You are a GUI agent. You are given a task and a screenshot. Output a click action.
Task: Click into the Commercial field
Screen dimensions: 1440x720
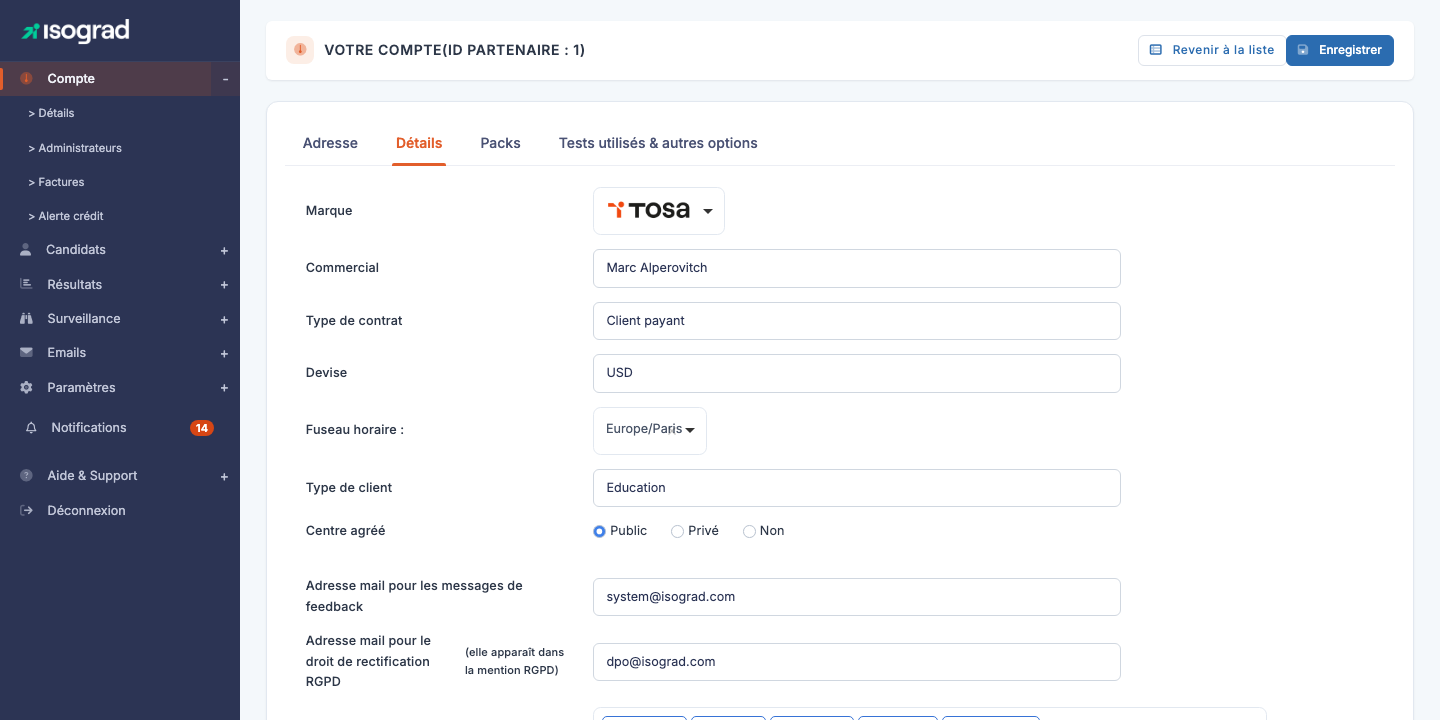point(857,268)
